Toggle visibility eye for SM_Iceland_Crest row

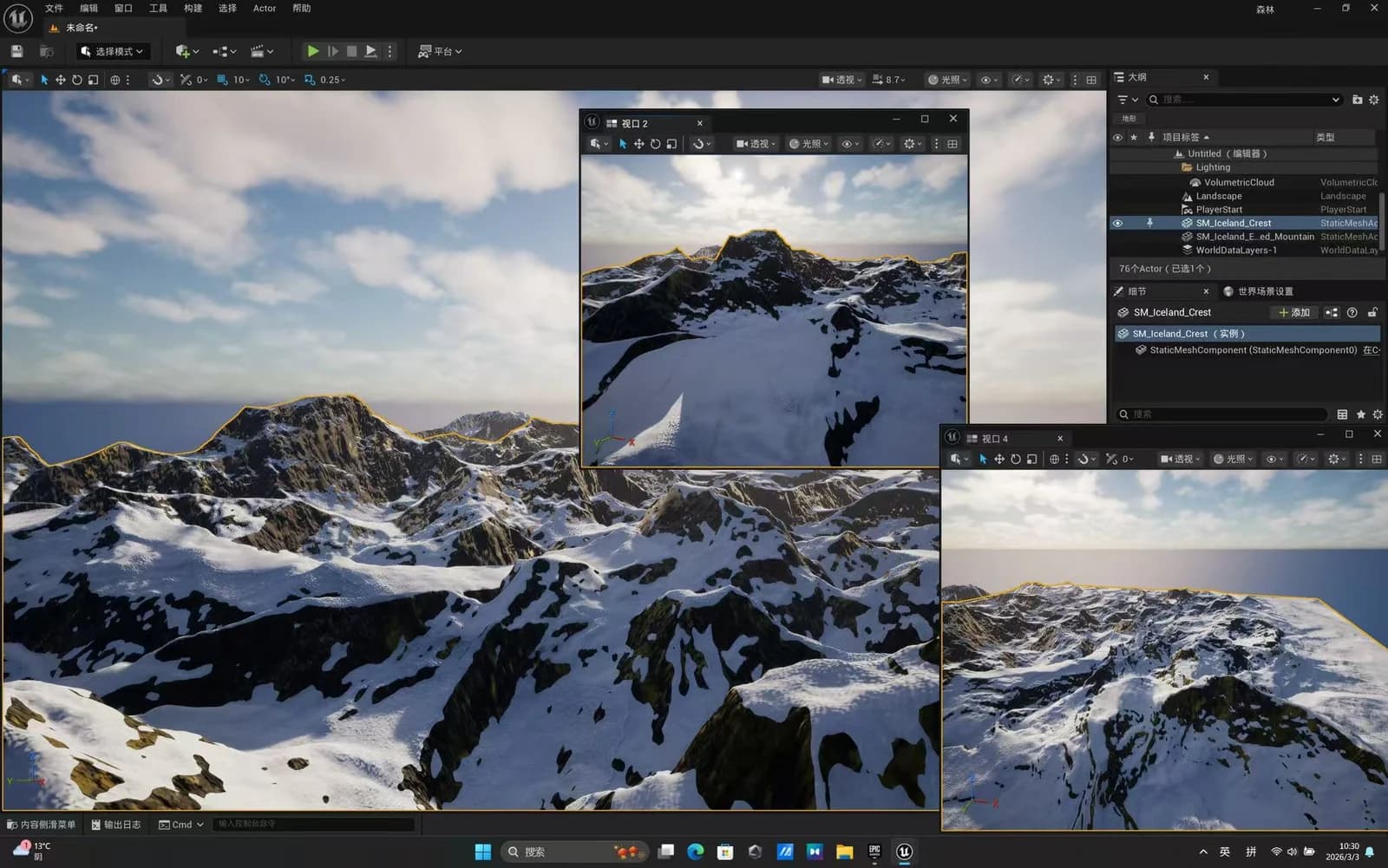tap(1117, 223)
